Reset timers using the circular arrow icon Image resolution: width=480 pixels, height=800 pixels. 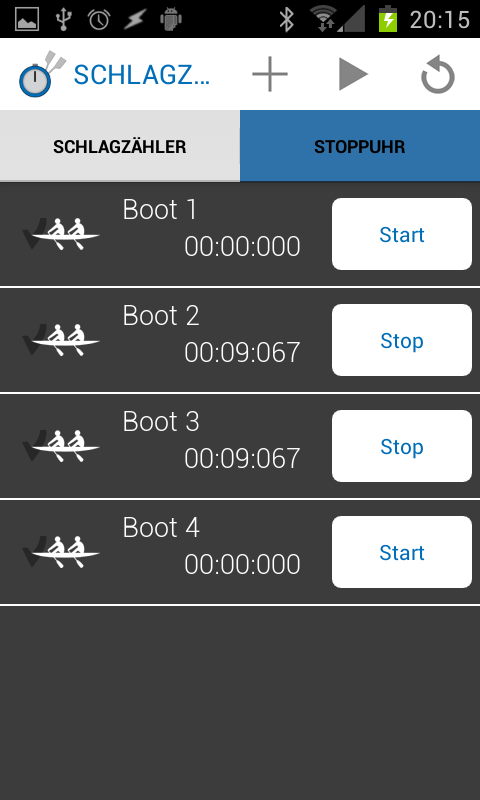click(438, 76)
